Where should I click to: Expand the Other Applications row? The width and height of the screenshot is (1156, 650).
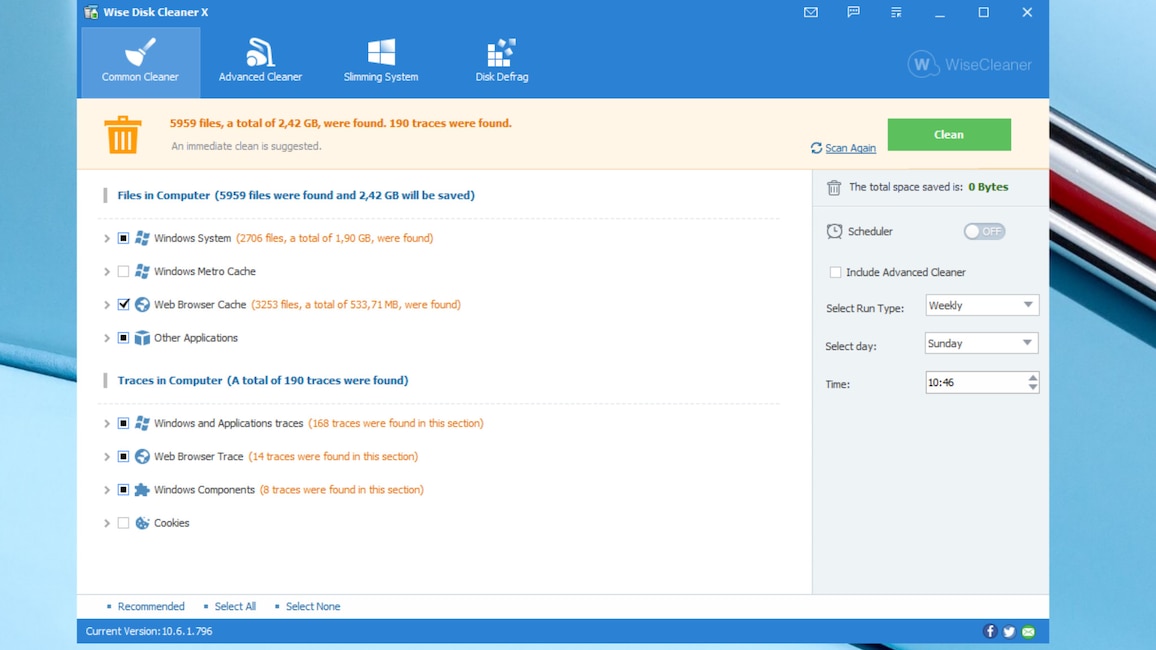[106, 338]
